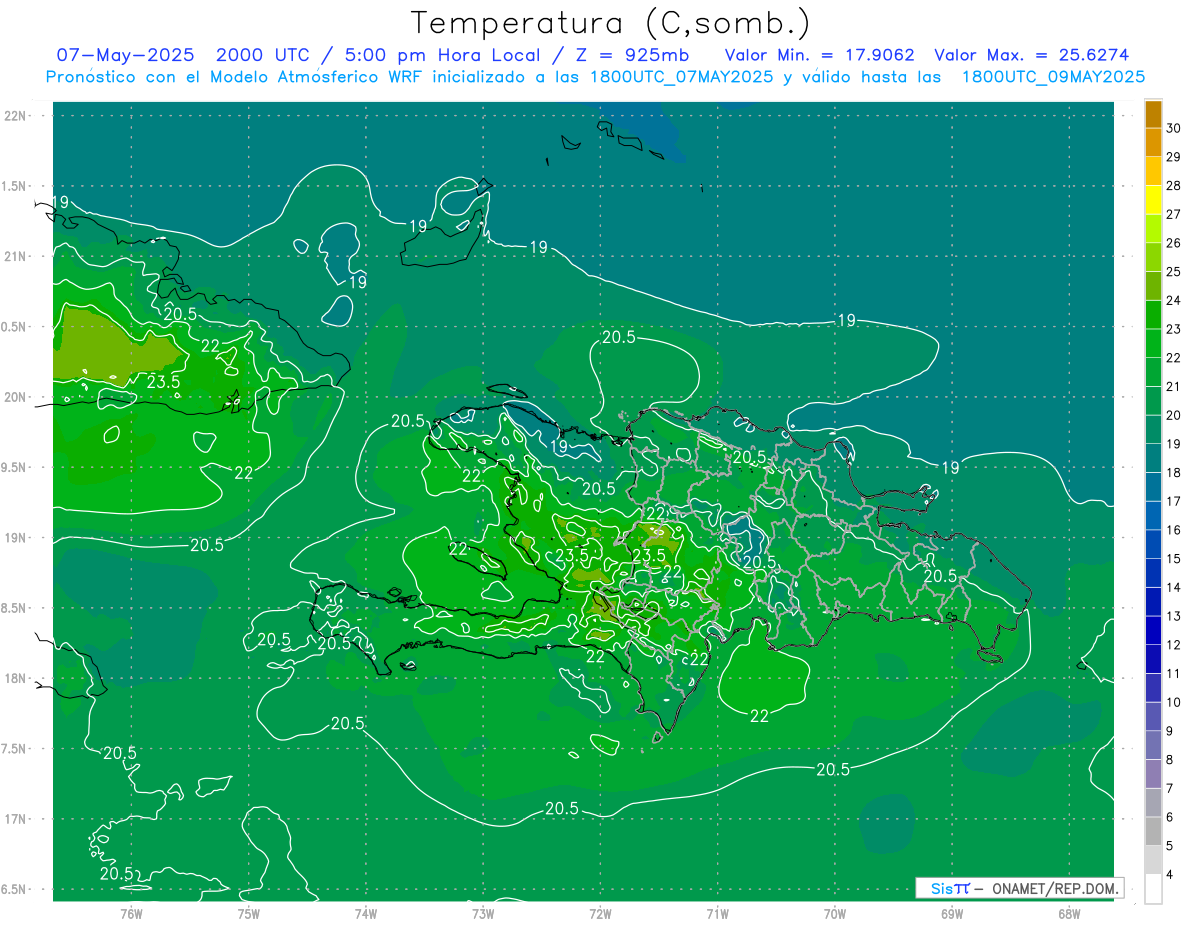
Task: Click the "19N" latitude axis label
Action: click(16, 538)
